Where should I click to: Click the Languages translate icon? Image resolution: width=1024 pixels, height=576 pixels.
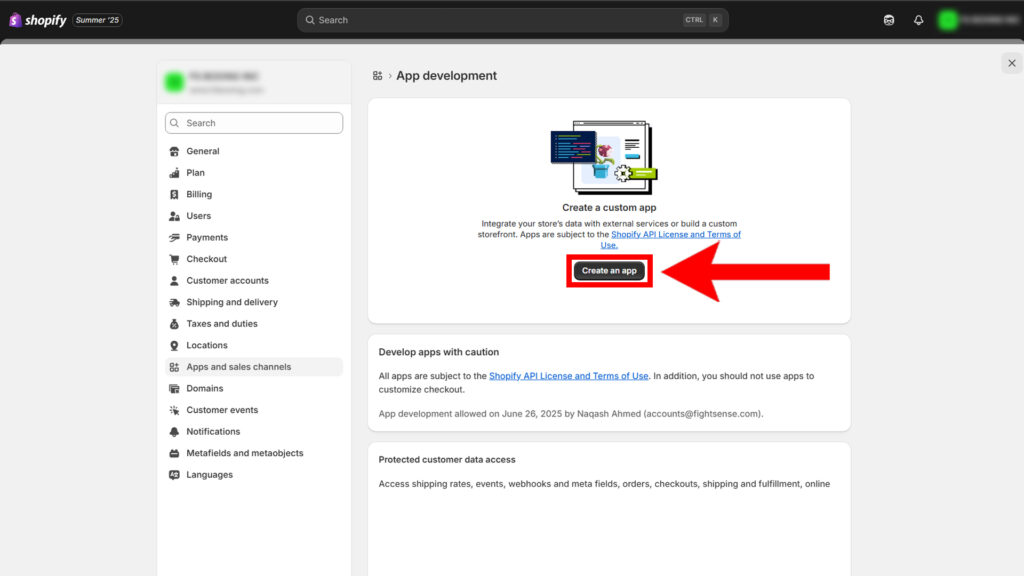174,475
